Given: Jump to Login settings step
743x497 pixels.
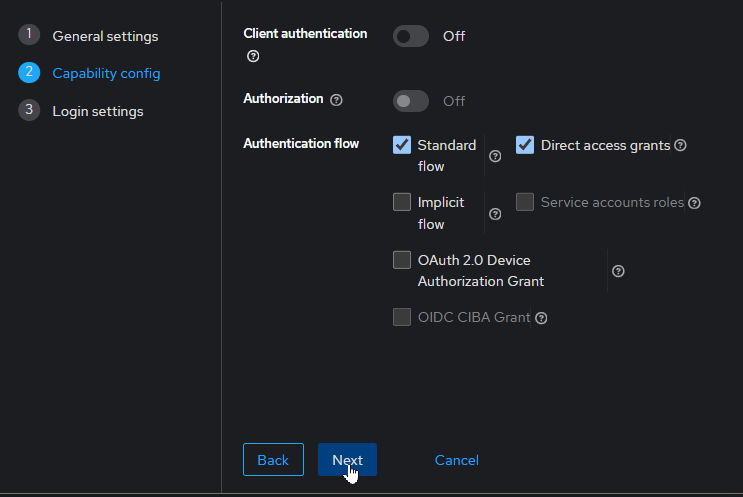Looking at the screenshot, I should point(97,111).
